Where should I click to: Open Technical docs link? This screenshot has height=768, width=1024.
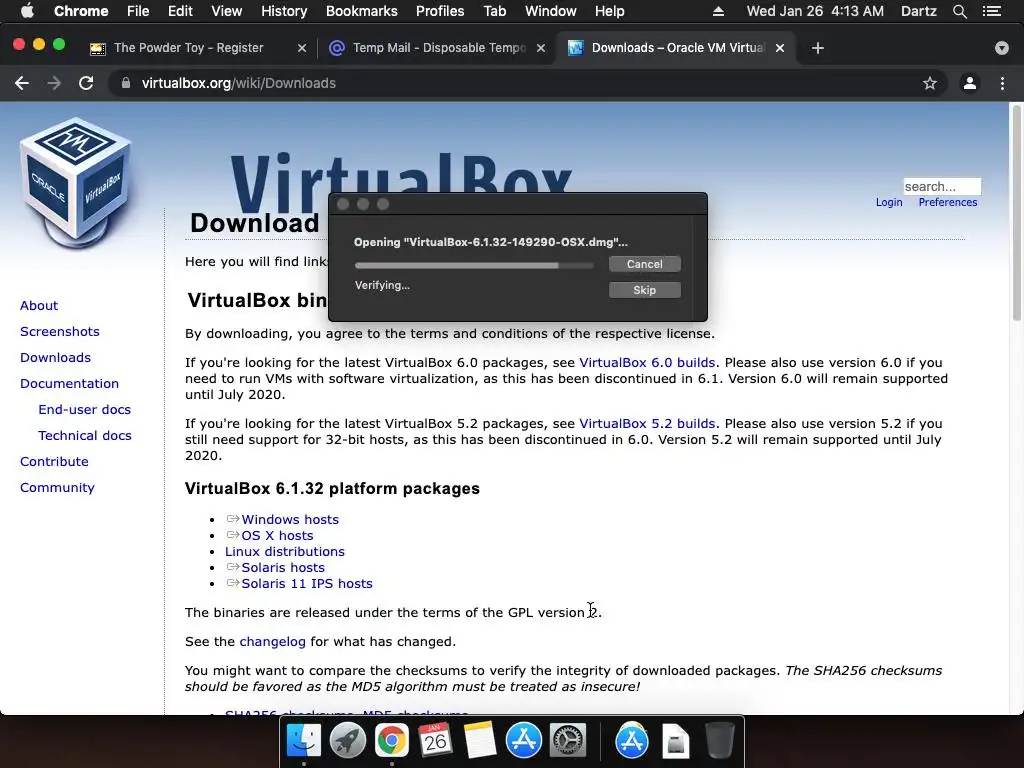pyautogui.click(x=85, y=436)
